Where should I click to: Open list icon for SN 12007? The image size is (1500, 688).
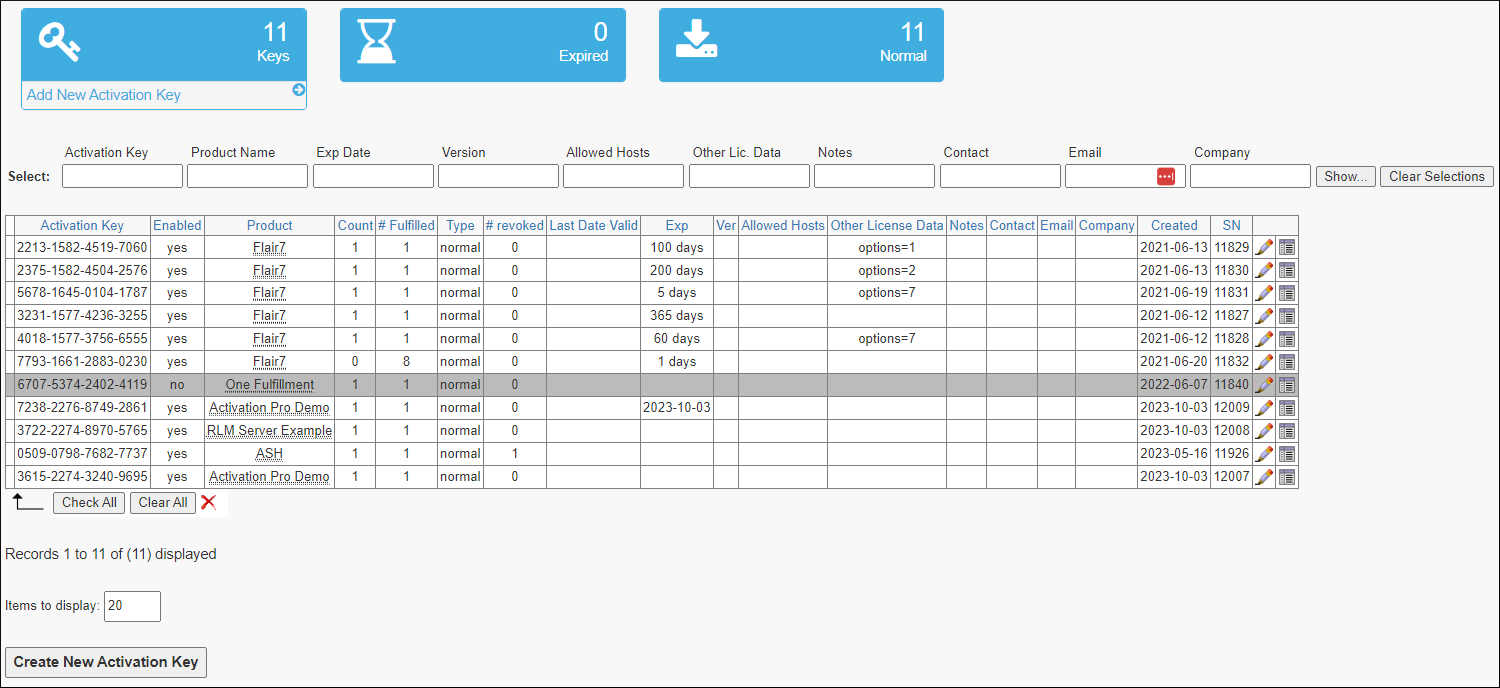1287,477
